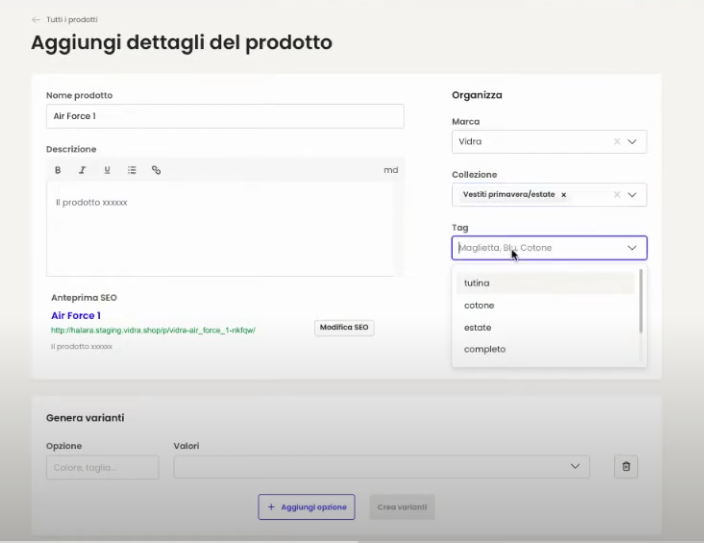The height and width of the screenshot is (543, 704).
Task: Clear the Marca selection with the X
Action: coord(617,142)
